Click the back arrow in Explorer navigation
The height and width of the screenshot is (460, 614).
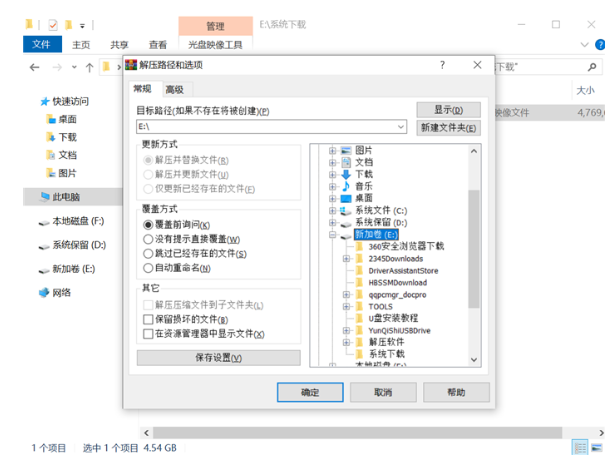[34, 67]
